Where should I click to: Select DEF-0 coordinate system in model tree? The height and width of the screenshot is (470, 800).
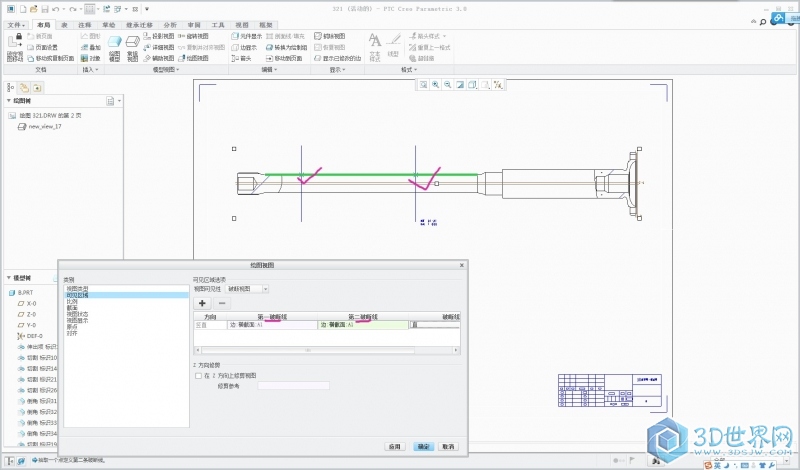[x=34, y=336]
